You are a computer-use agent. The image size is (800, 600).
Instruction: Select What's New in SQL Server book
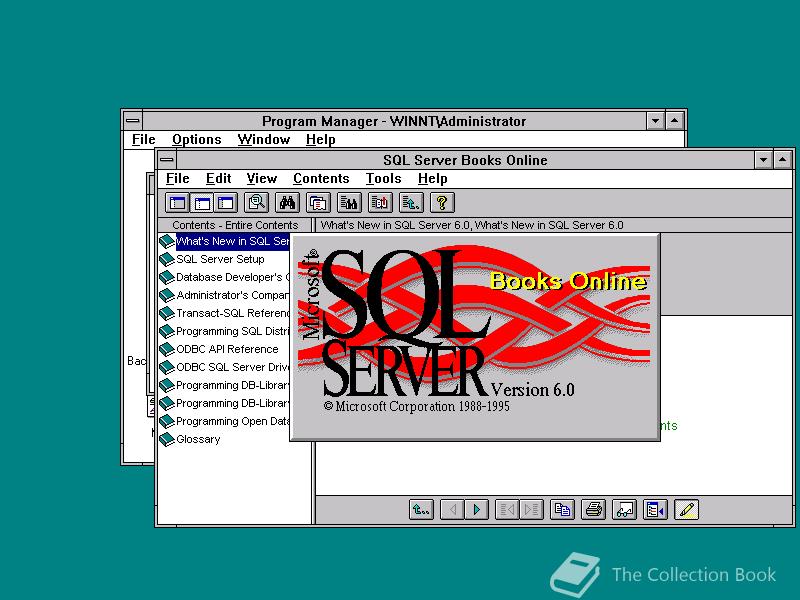click(x=233, y=241)
